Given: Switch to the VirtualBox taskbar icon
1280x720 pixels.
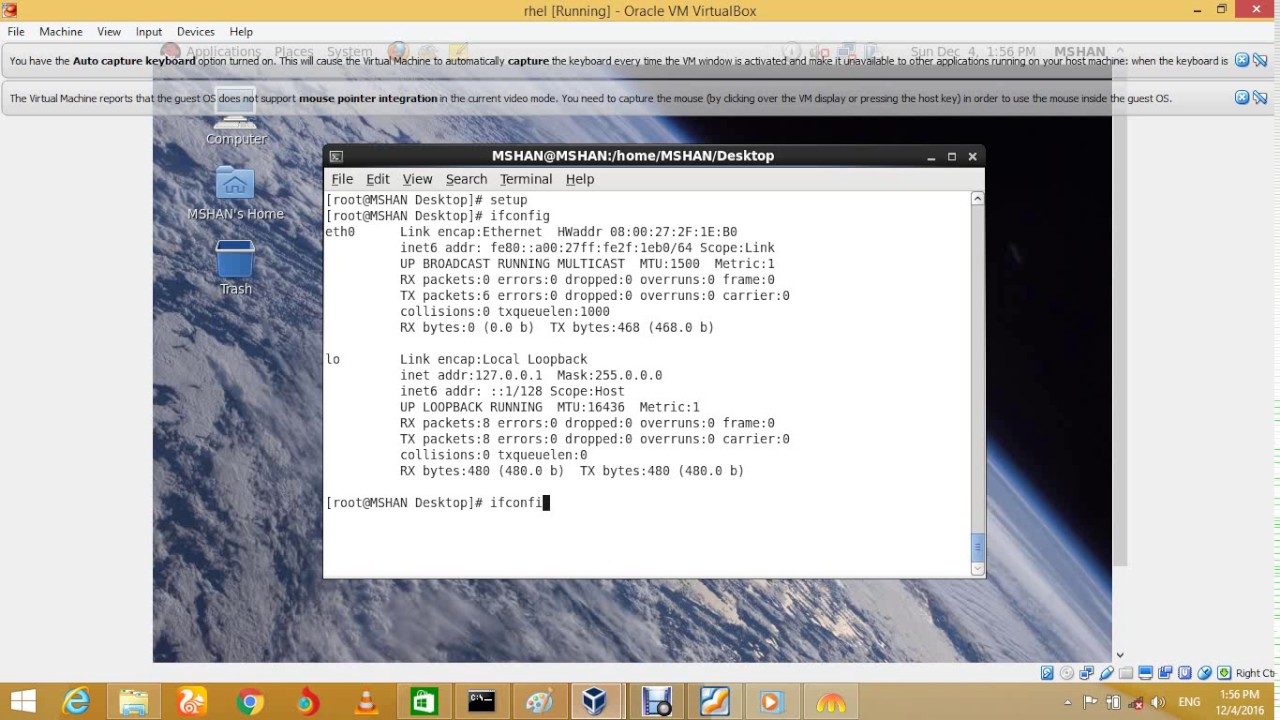Looking at the screenshot, I should coord(595,702).
